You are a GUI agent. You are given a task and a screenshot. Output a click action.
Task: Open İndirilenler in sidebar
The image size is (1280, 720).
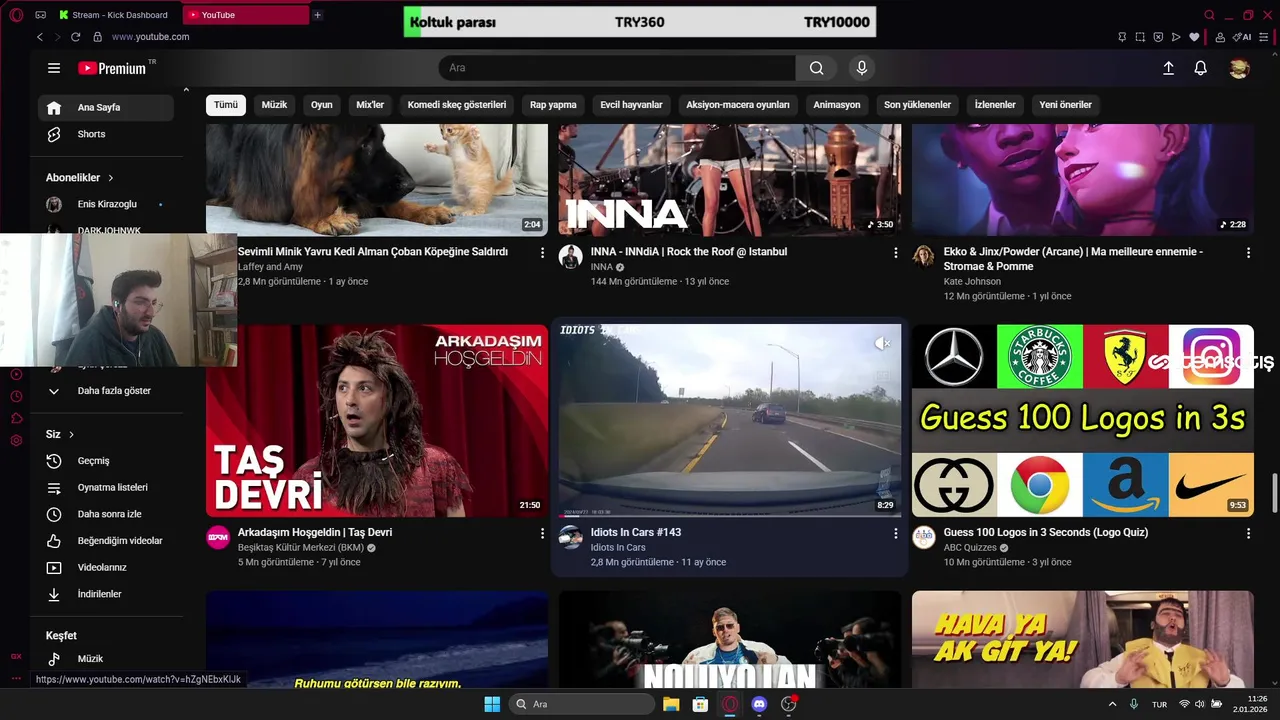click(106, 594)
